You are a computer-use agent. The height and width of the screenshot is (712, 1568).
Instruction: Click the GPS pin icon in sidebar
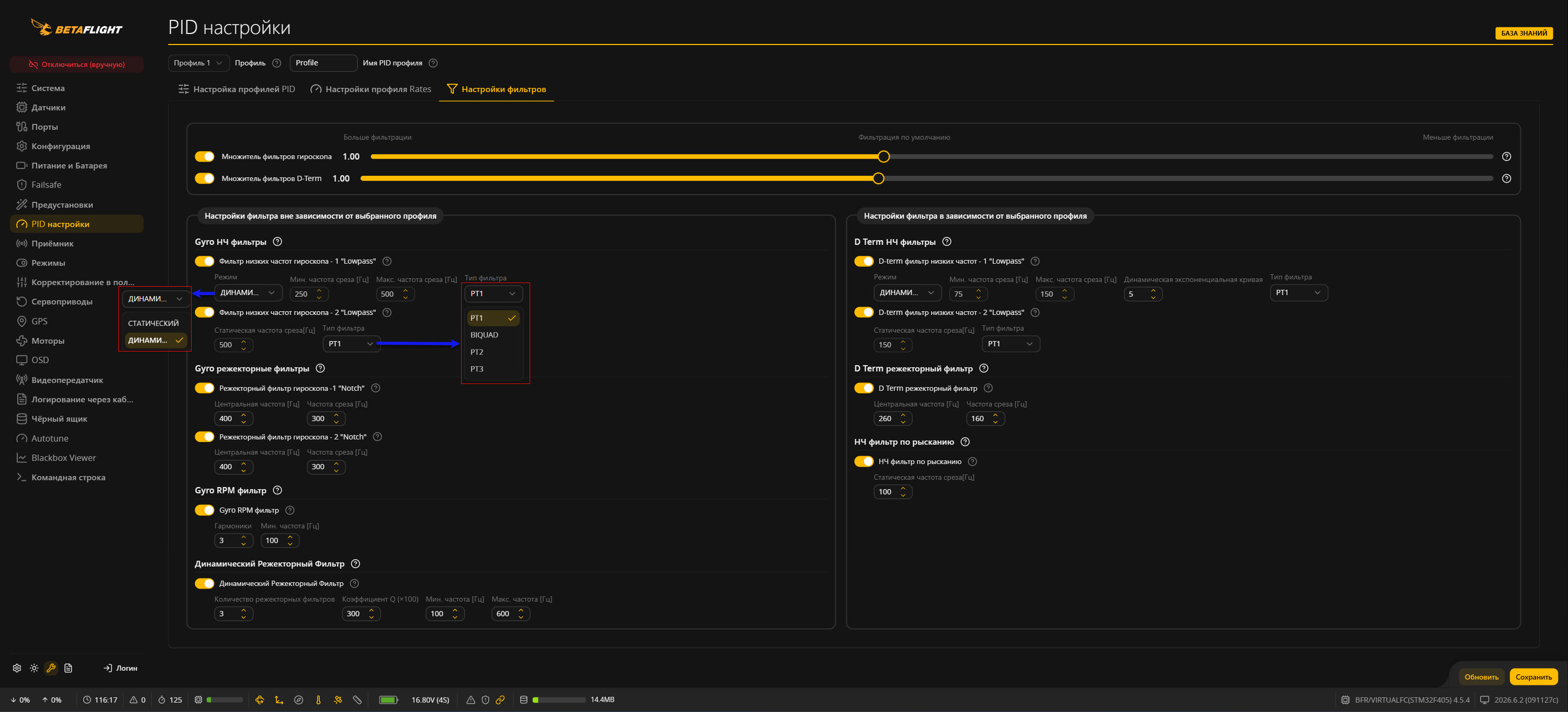point(21,321)
